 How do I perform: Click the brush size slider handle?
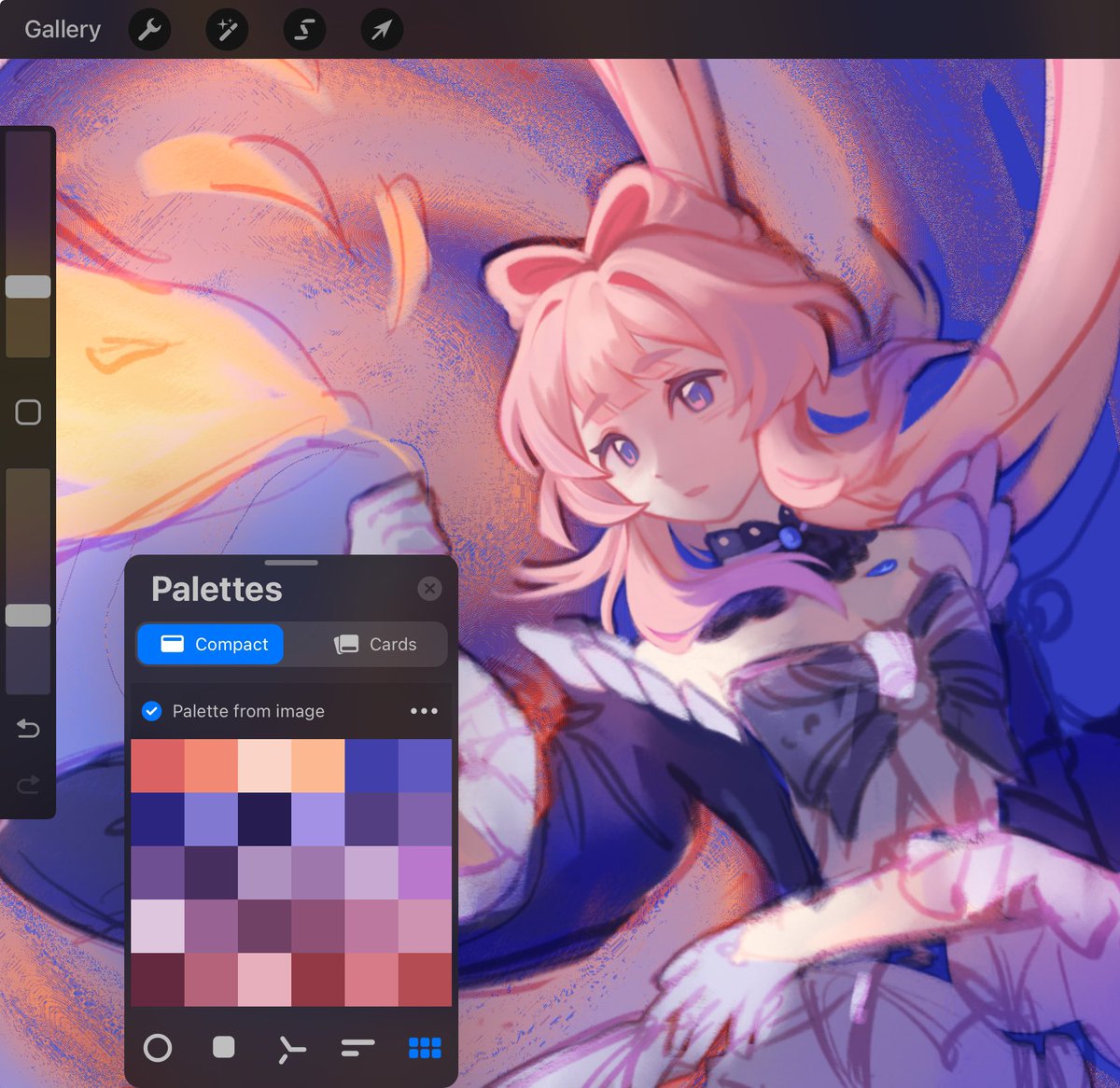pyautogui.click(x=28, y=286)
